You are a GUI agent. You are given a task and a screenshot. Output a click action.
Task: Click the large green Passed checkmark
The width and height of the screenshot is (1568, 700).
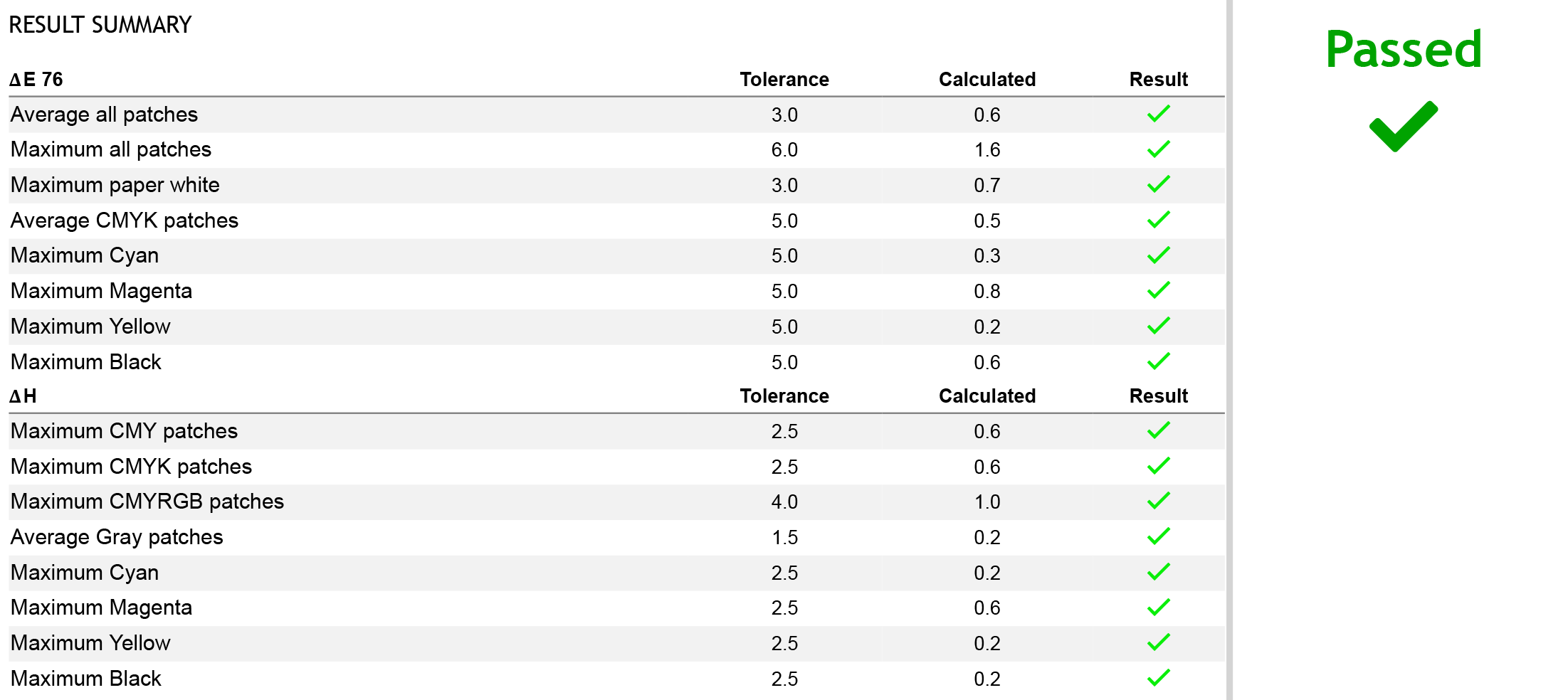(x=1403, y=127)
